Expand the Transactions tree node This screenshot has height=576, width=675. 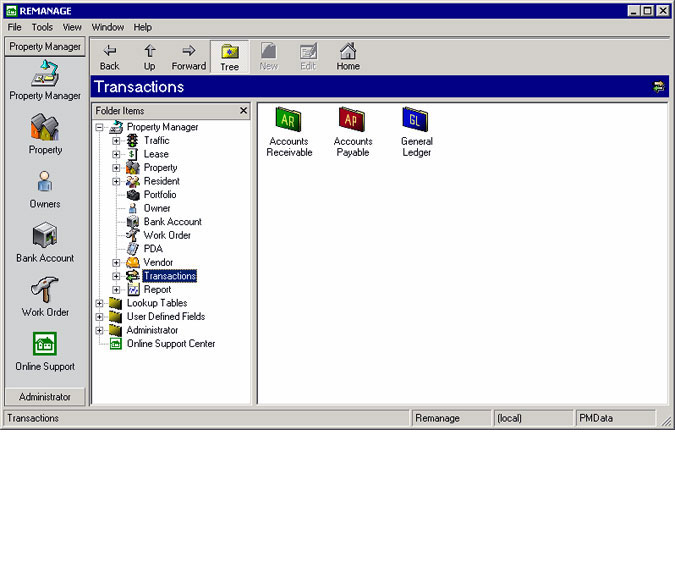point(116,276)
